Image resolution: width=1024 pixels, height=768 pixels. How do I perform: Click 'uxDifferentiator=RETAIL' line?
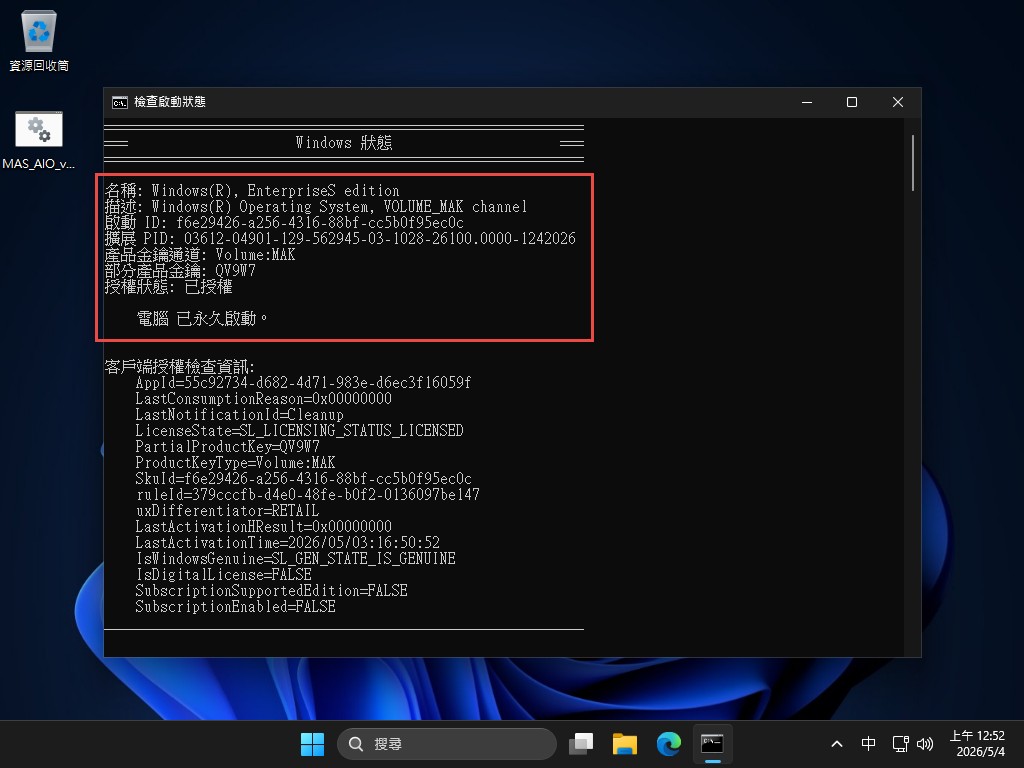coord(227,511)
